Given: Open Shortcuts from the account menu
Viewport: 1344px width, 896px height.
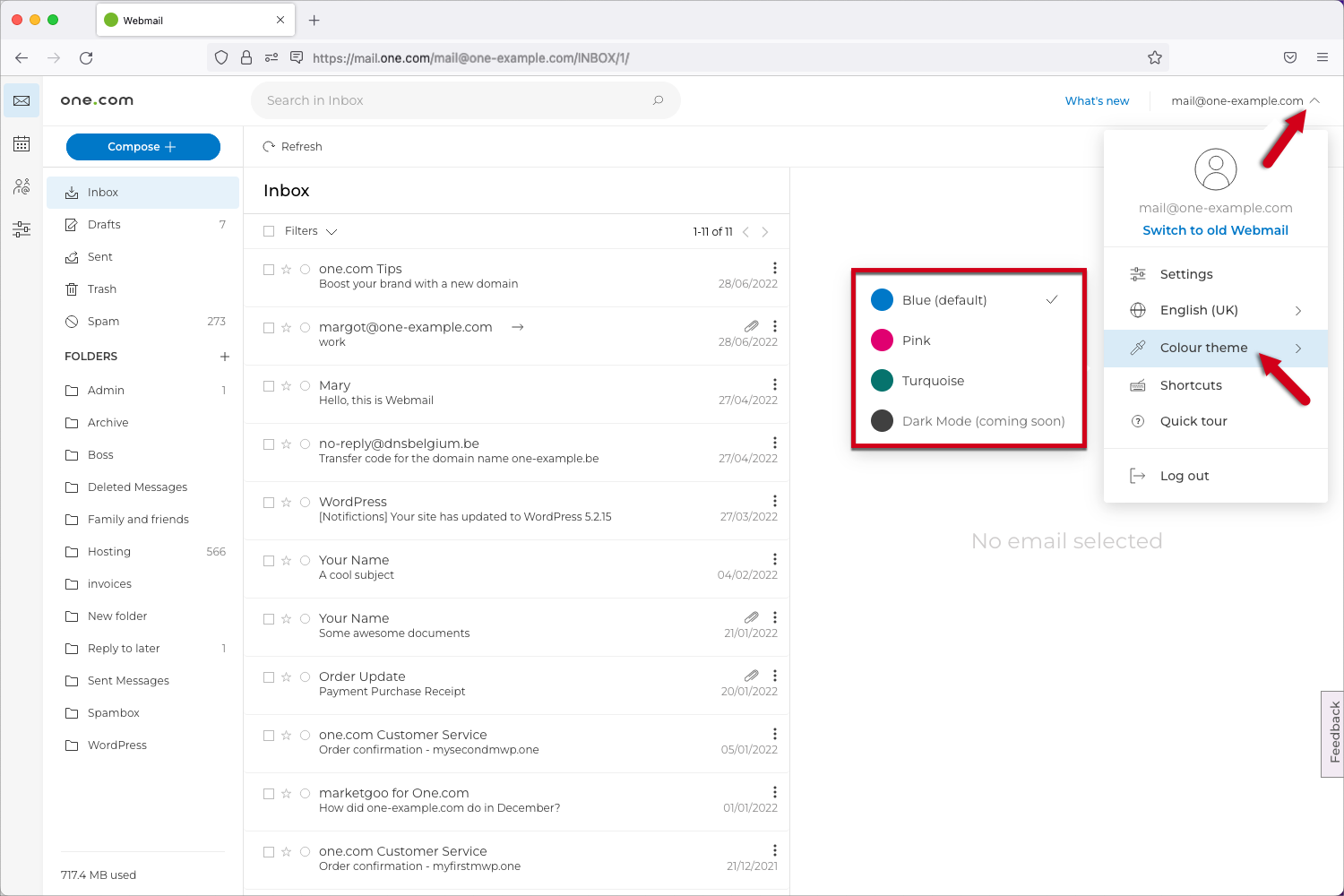Looking at the screenshot, I should 1191,385.
